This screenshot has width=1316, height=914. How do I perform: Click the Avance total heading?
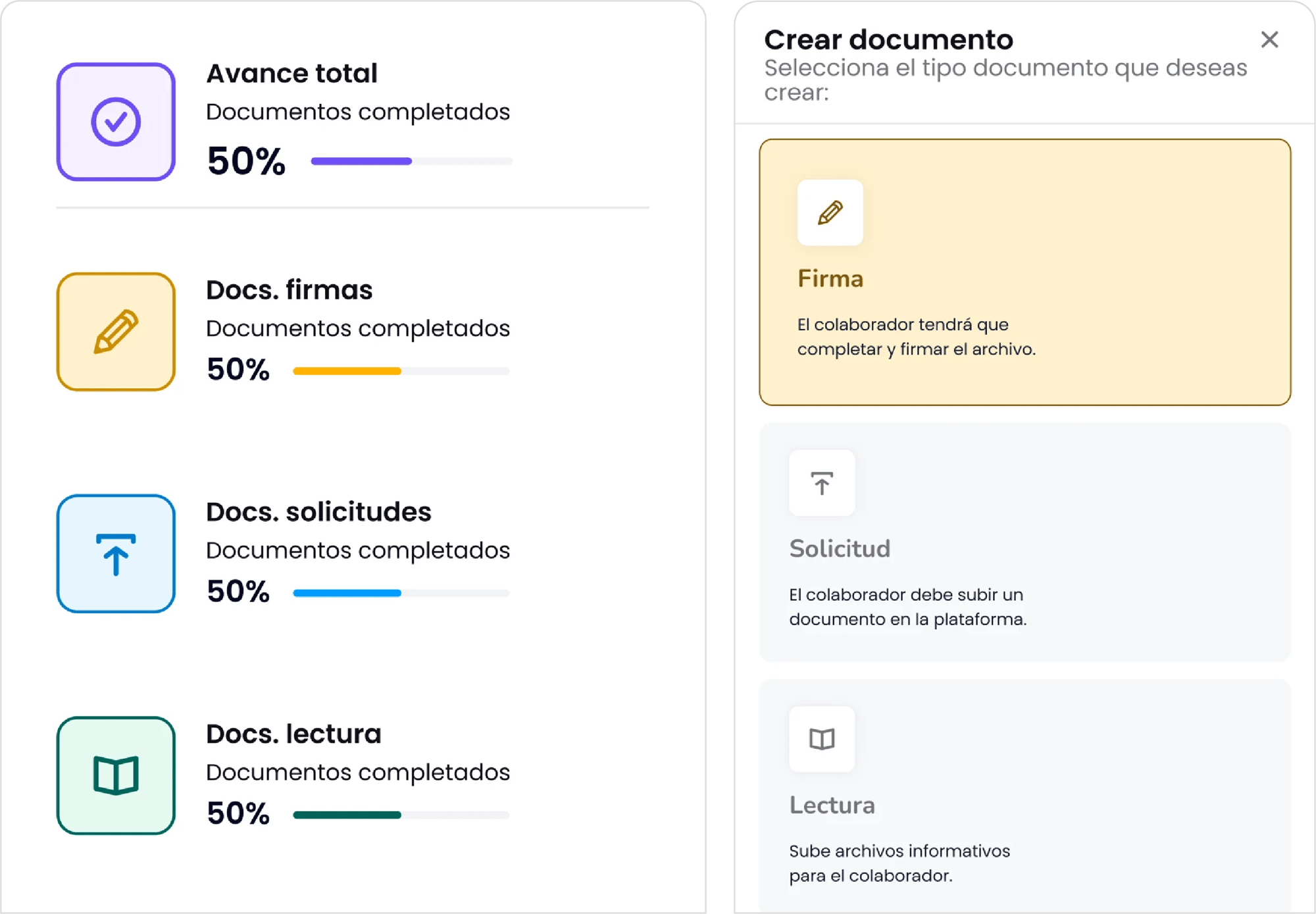pyautogui.click(x=291, y=73)
